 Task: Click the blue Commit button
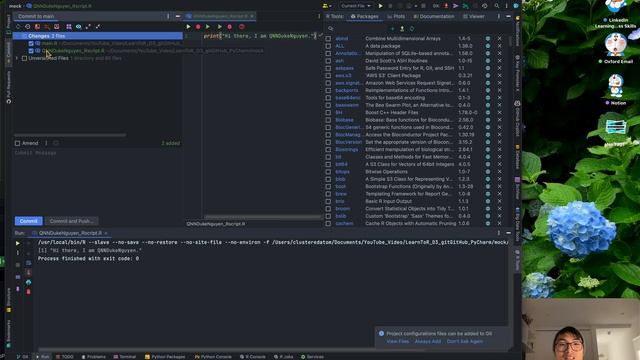[x=29, y=221]
